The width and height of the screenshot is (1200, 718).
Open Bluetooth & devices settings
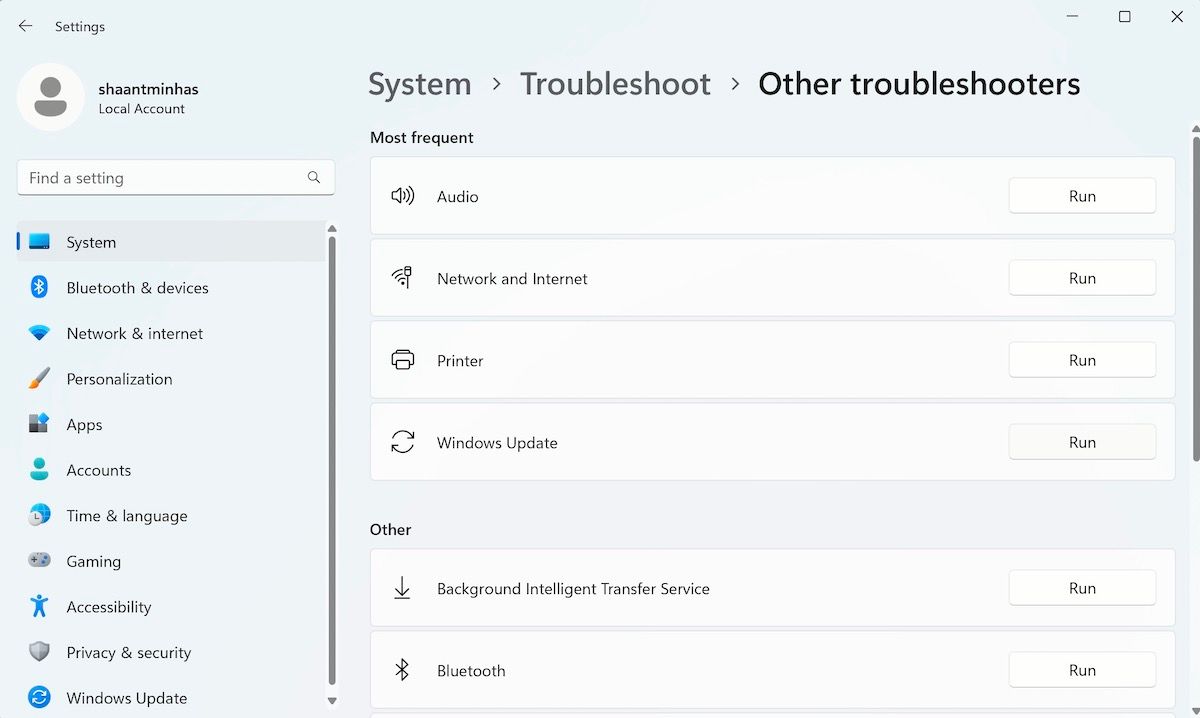click(x=171, y=287)
